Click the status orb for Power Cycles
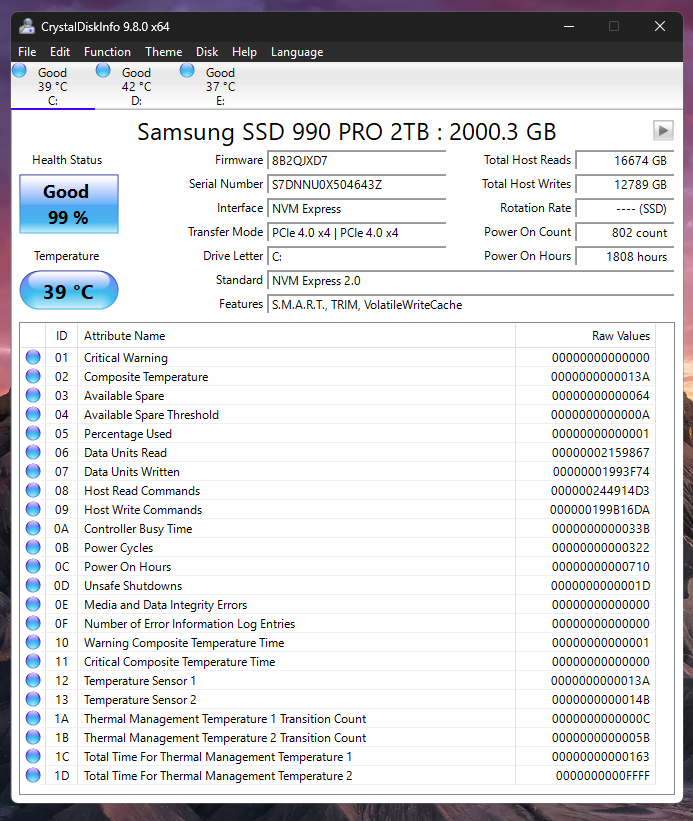 [33, 547]
